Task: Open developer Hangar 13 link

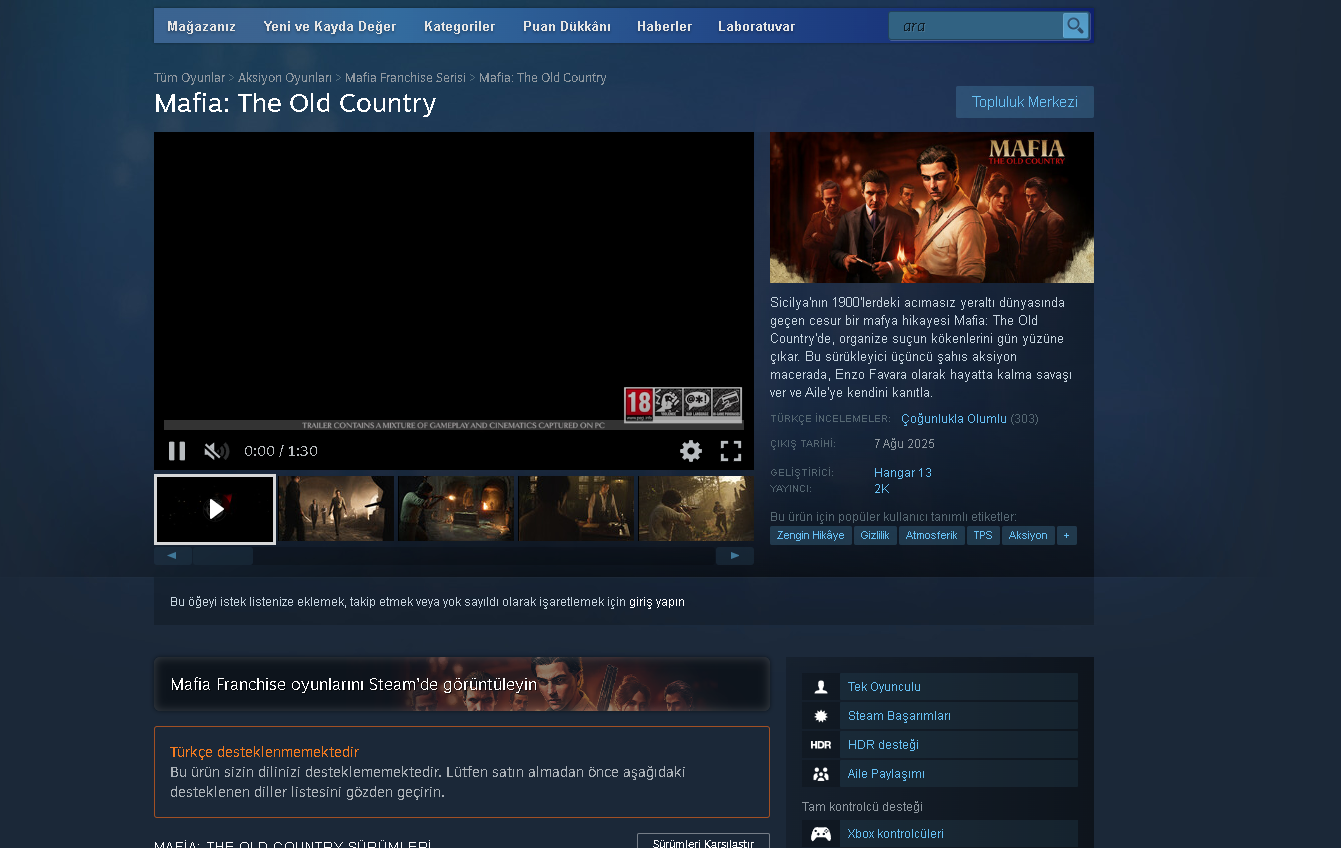Action: (903, 473)
